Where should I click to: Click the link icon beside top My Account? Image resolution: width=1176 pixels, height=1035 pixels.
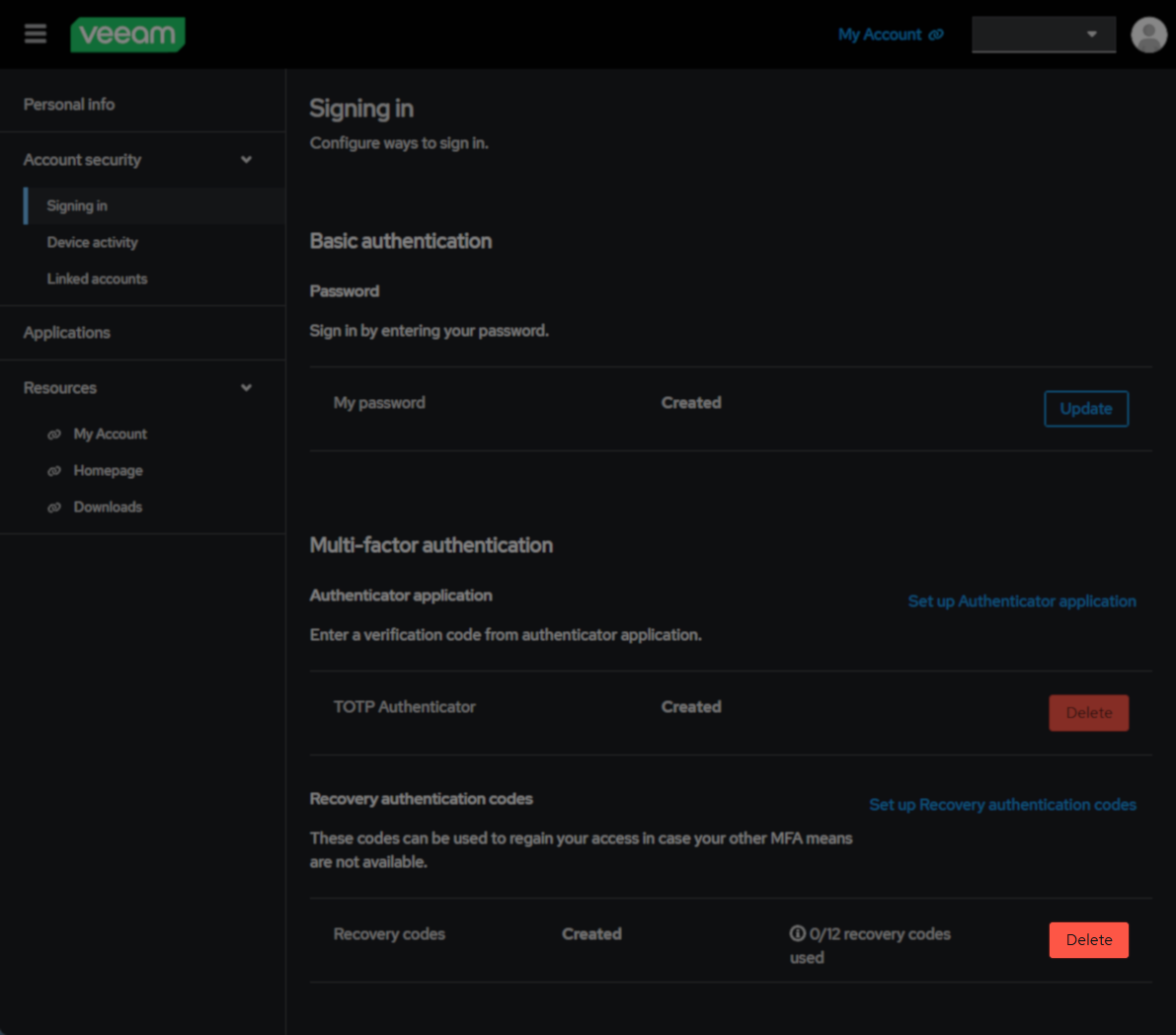pos(936,35)
